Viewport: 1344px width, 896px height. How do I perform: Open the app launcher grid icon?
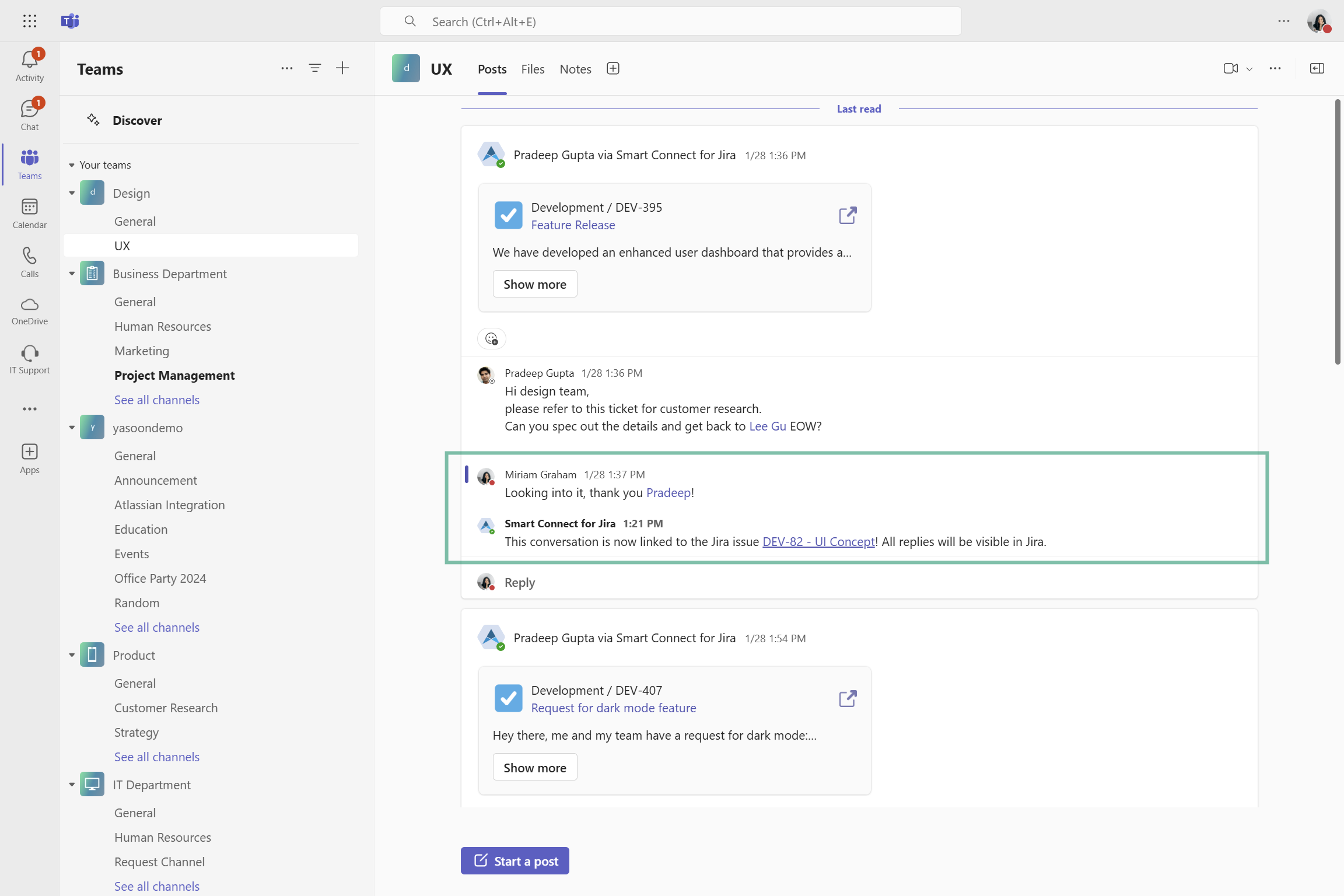click(30, 21)
